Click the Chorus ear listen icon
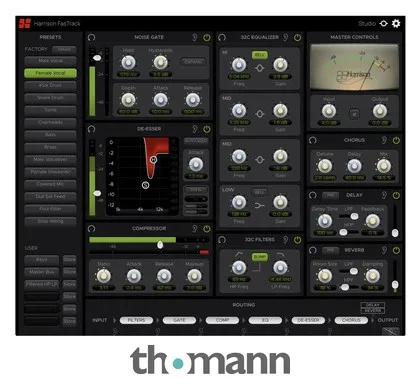The height and width of the screenshot is (384, 420). coord(384,140)
